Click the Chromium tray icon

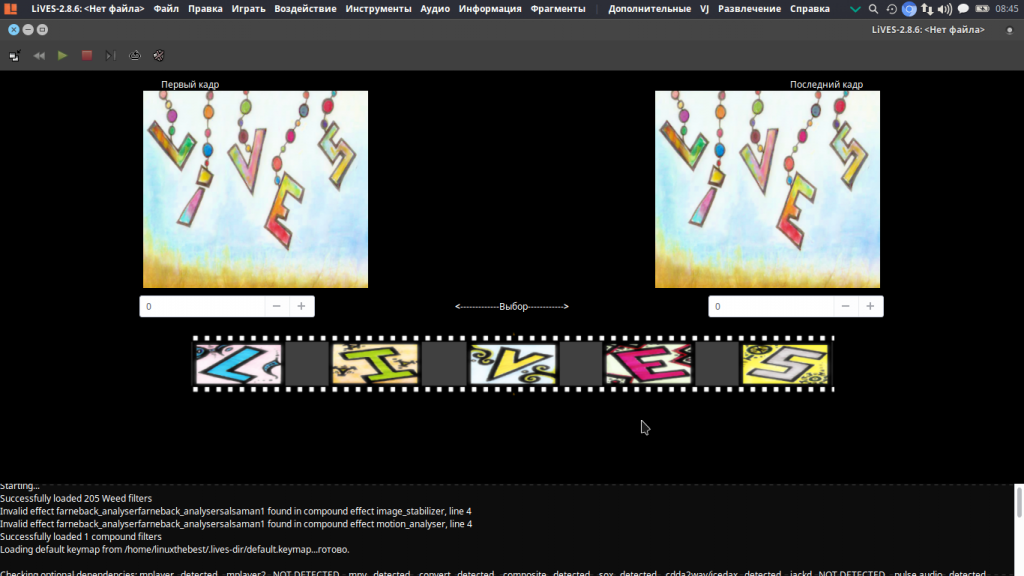[909, 9]
